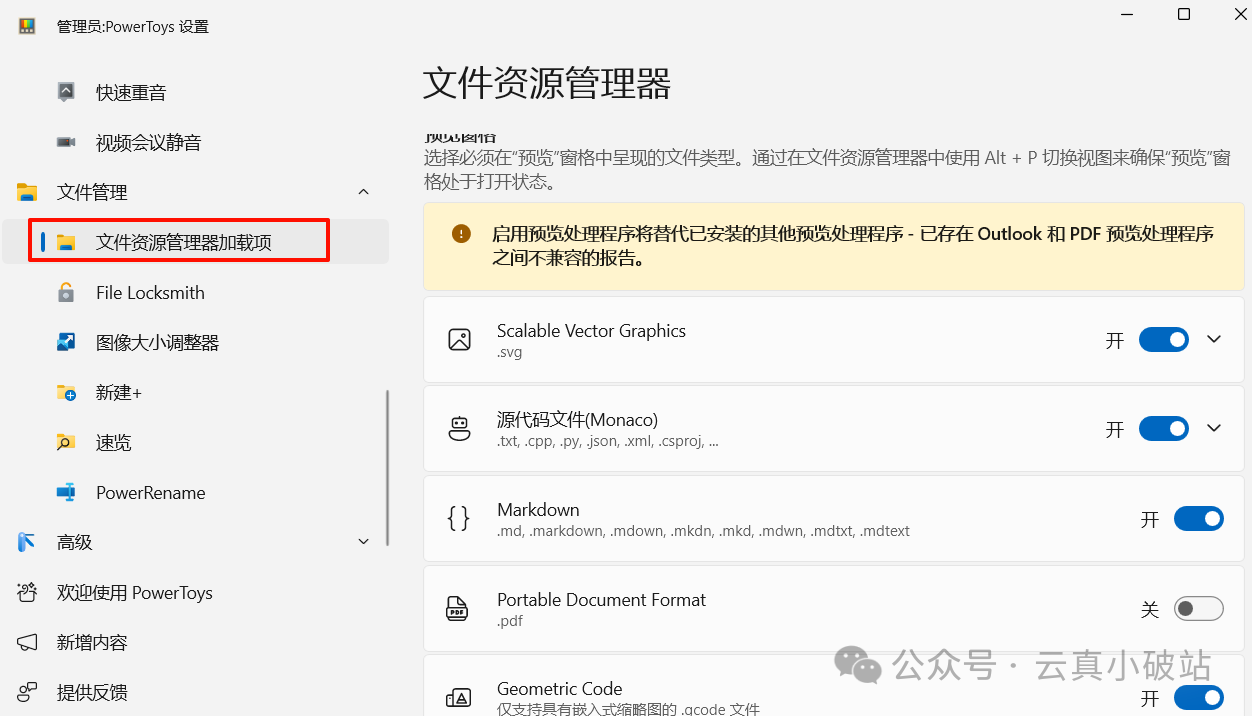Click the PowerRename icon
Viewport: 1252px width, 716px height.
tap(66, 492)
